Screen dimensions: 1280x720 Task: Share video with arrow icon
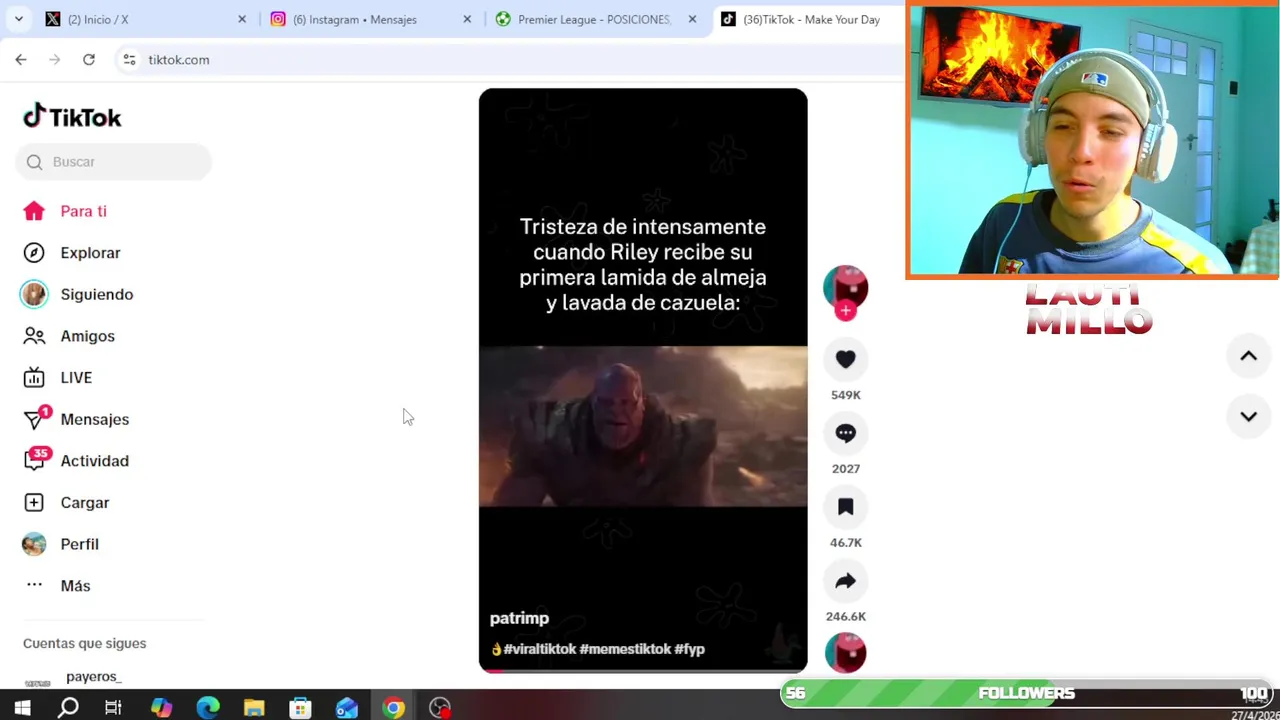(x=845, y=581)
